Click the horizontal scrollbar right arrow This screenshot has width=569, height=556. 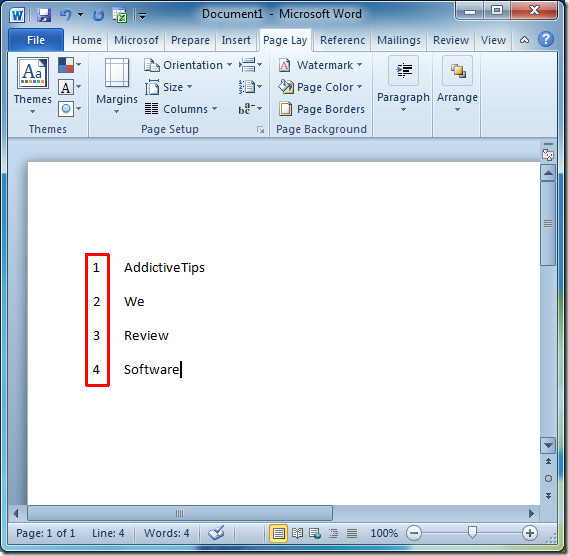coord(531,514)
